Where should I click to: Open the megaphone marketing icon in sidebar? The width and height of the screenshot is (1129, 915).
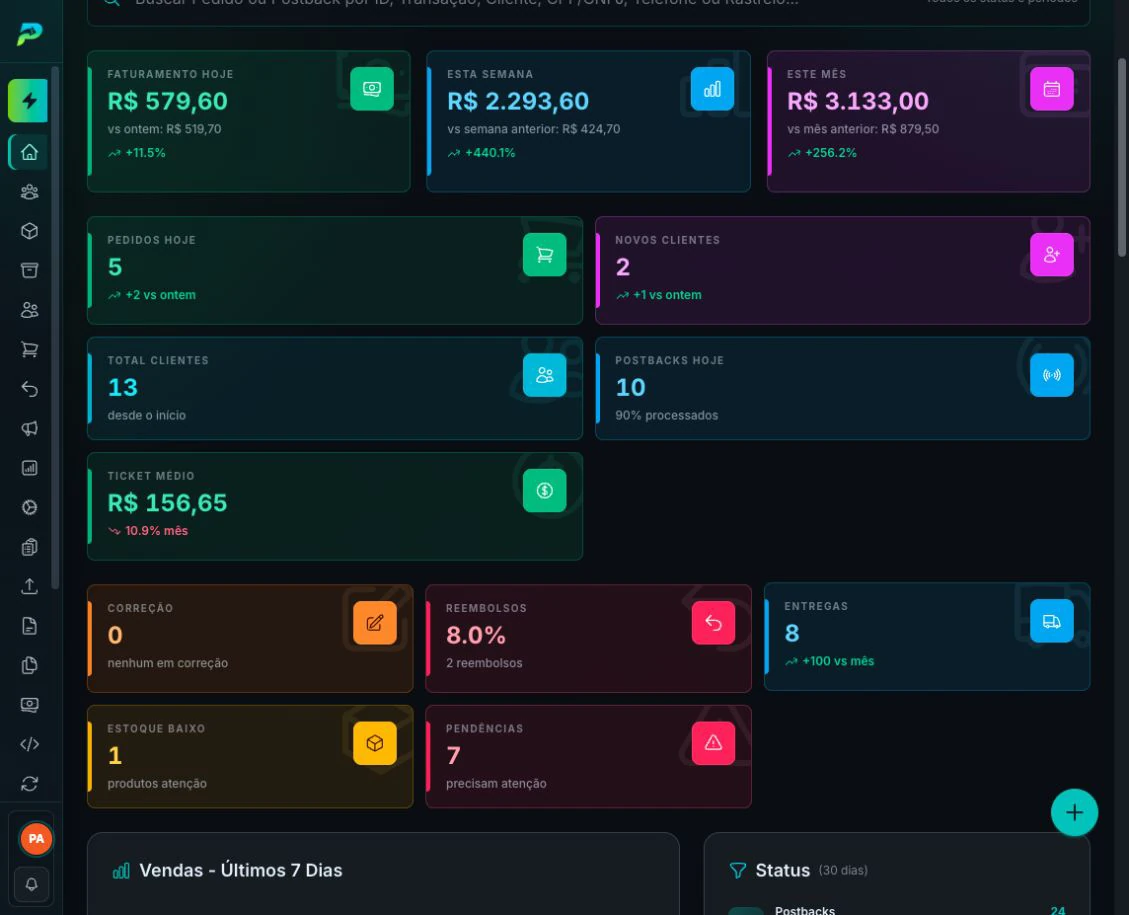tap(29, 428)
